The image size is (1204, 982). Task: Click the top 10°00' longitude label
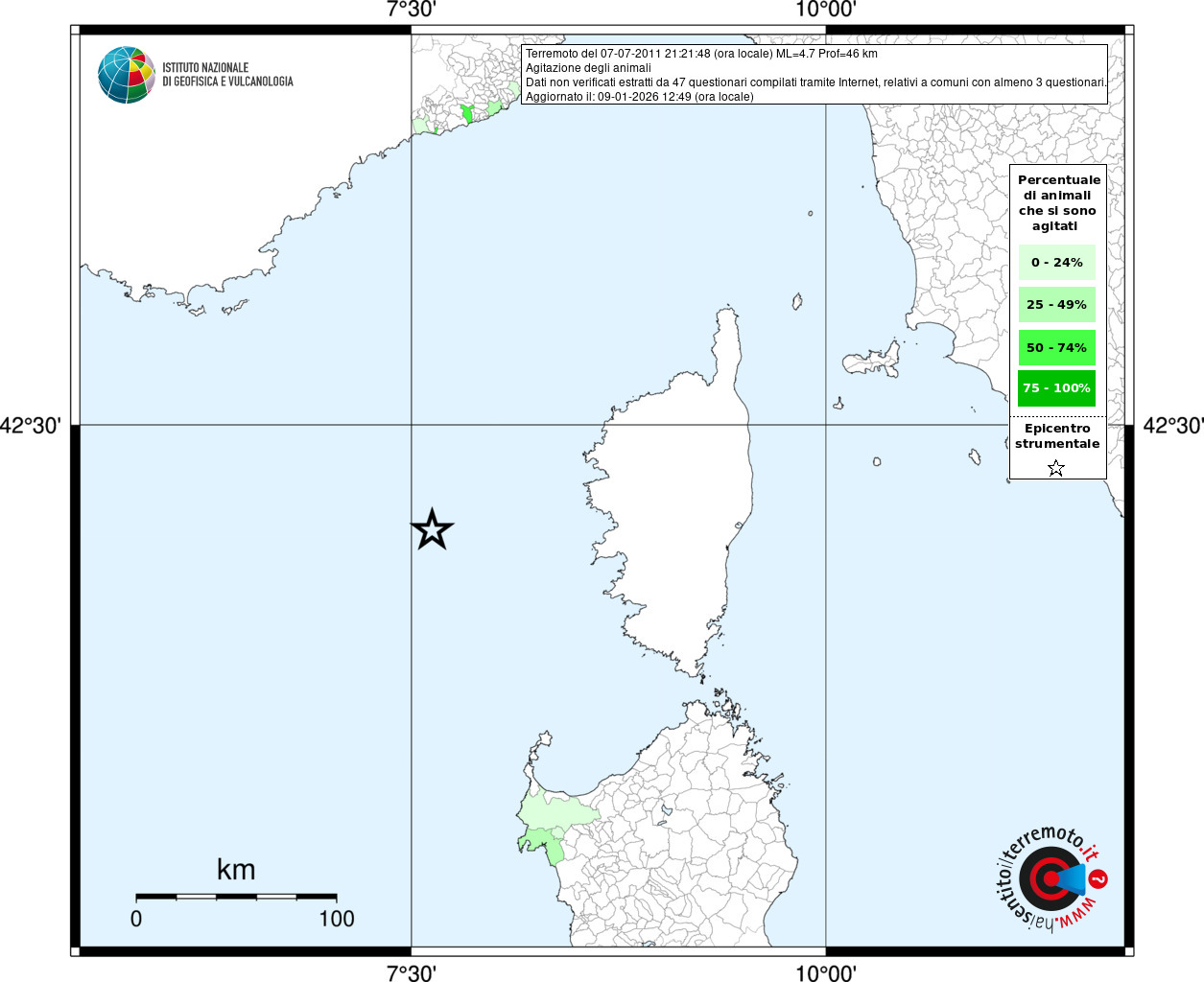[x=826, y=10]
